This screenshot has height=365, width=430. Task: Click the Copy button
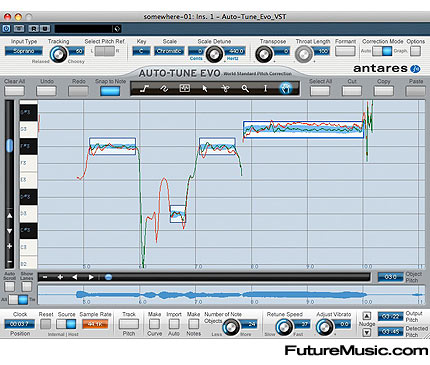[x=384, y=91]
